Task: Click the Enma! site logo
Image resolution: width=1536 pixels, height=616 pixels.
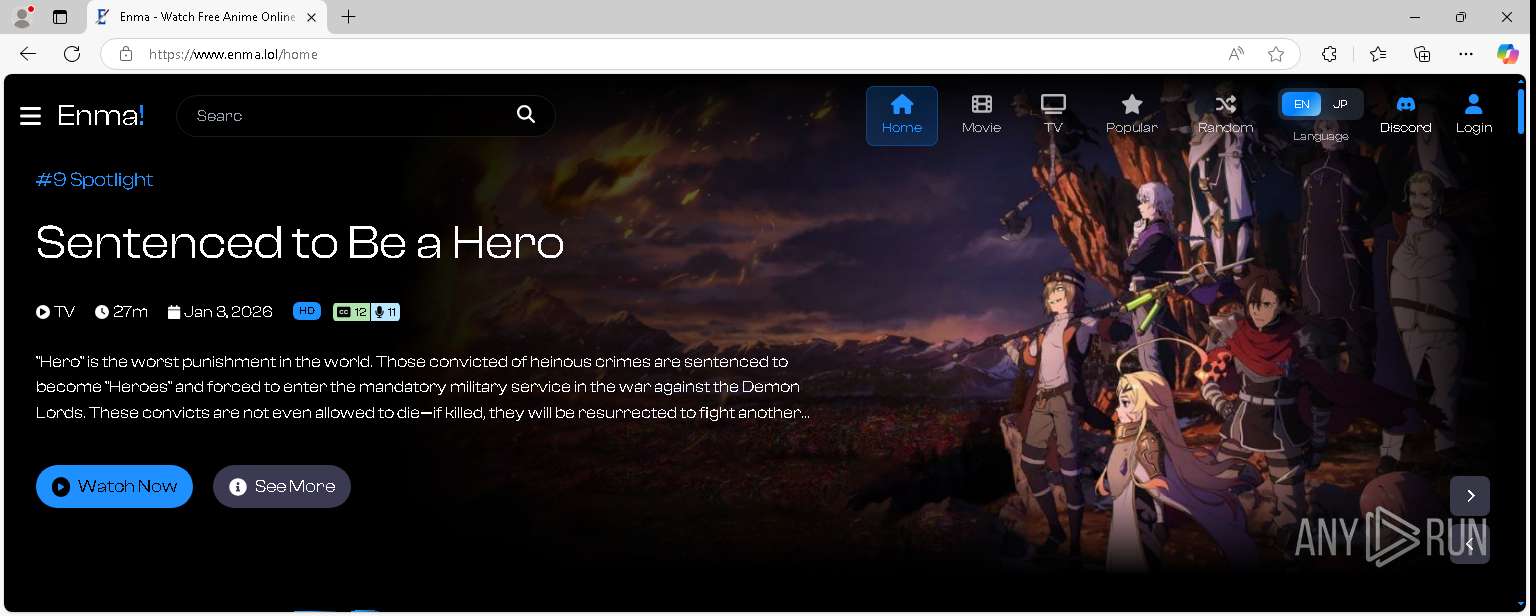Action: [x=101, y=116]
